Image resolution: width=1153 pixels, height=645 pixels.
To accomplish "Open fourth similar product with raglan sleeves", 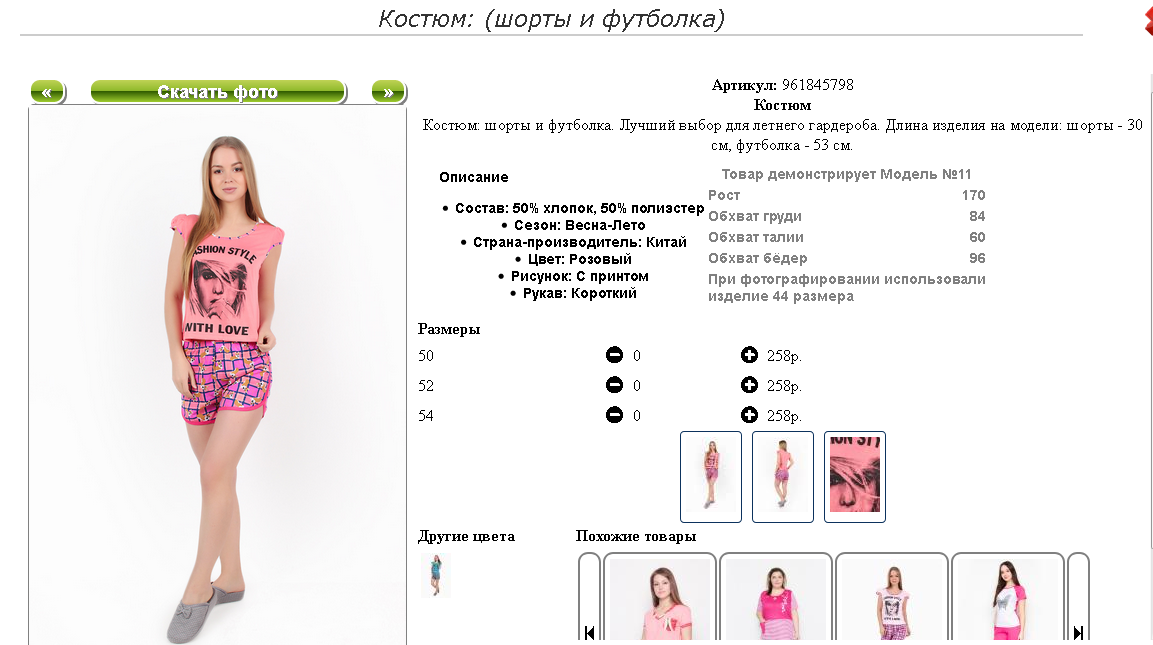I will click(x=1008, y=599).
